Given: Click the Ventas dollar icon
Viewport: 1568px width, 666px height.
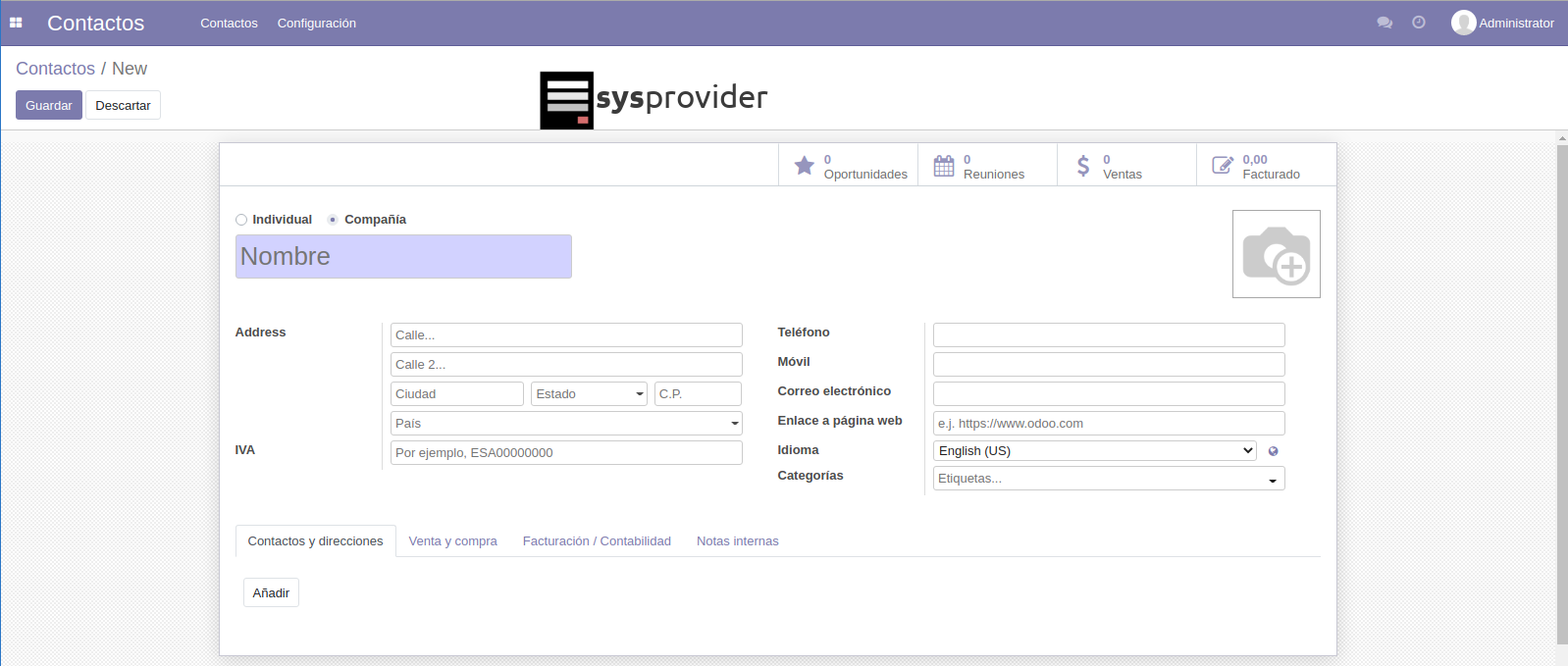Looking at the screenshot, I should point(1083,166).
